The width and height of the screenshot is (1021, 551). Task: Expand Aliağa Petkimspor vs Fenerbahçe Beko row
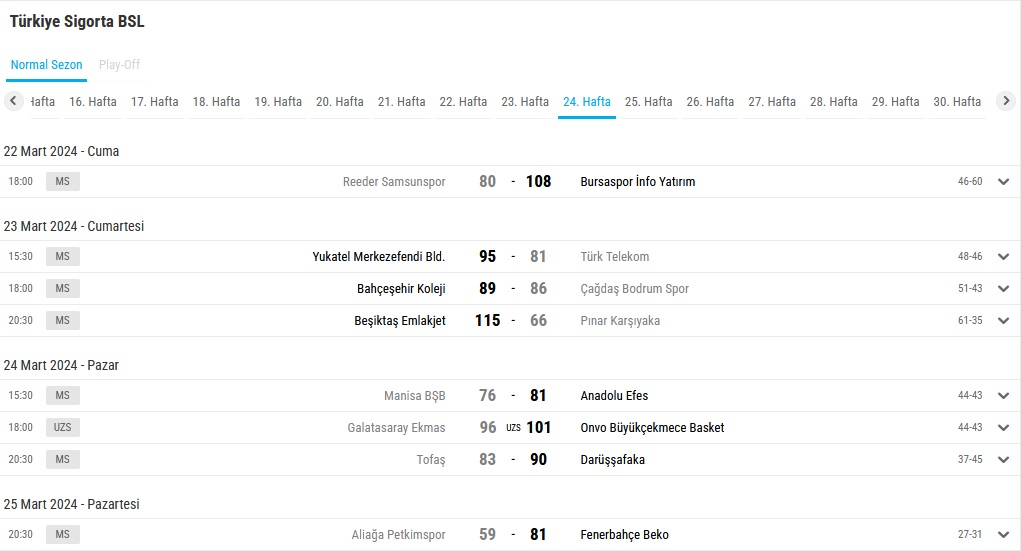point(1003,535)
